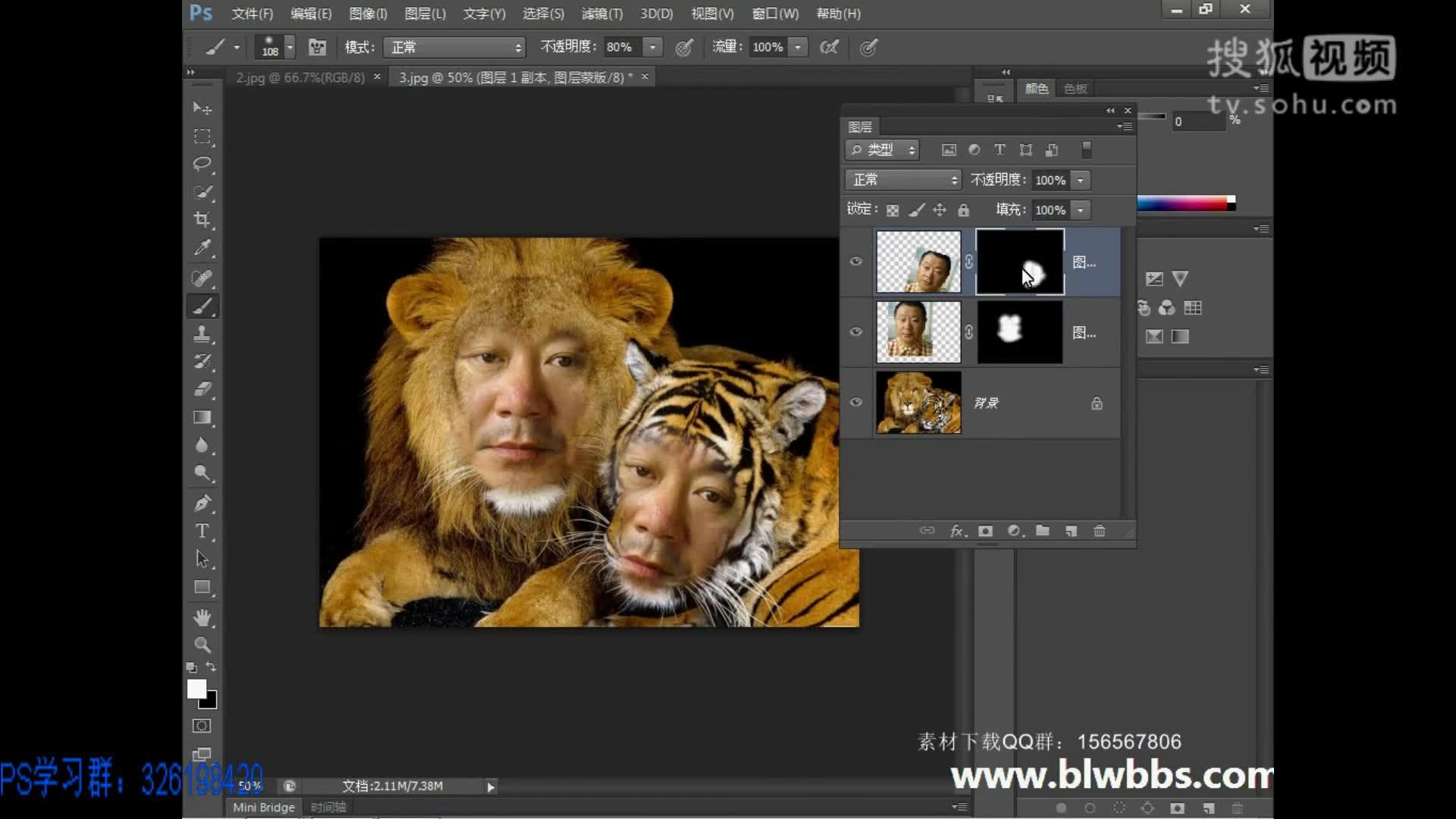
Task: Select the Lasso tool
Action: point(202,164)
